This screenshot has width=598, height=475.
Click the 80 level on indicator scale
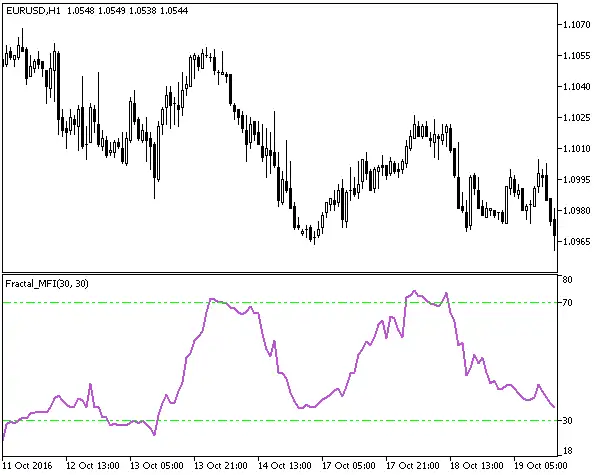point(567,280)
